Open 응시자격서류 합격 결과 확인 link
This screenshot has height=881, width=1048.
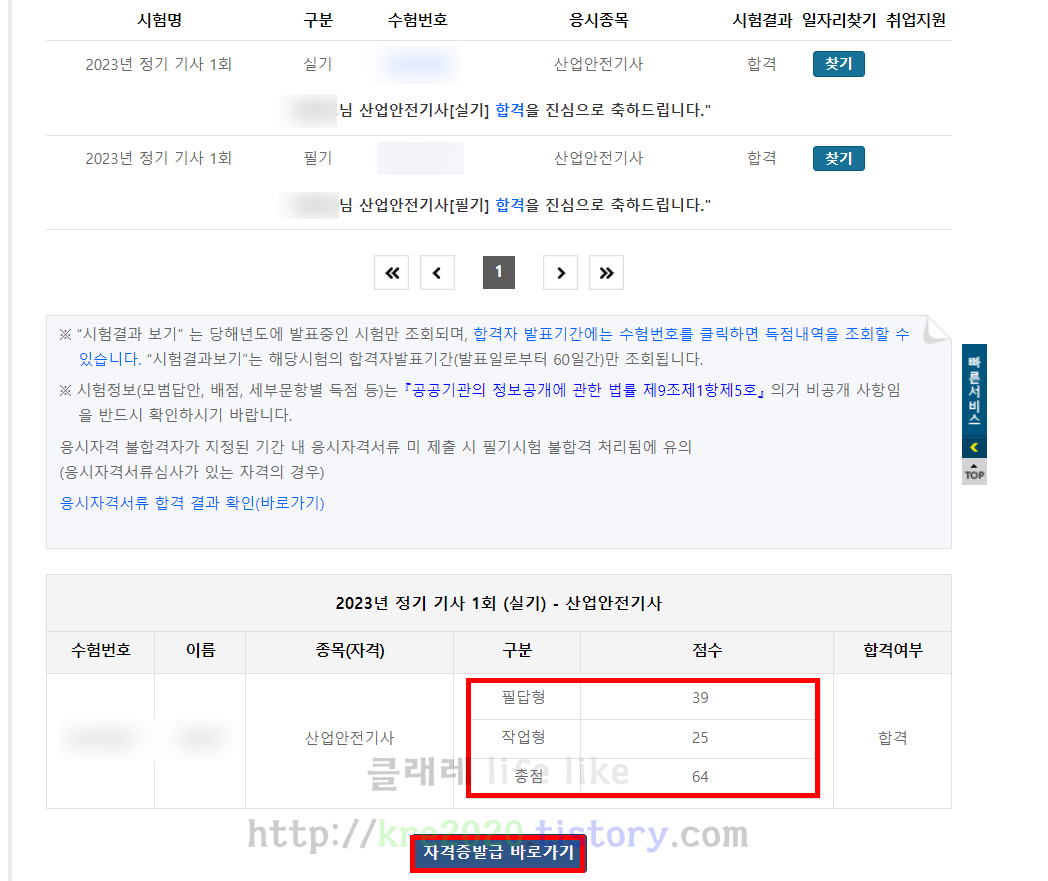[192, 503]
